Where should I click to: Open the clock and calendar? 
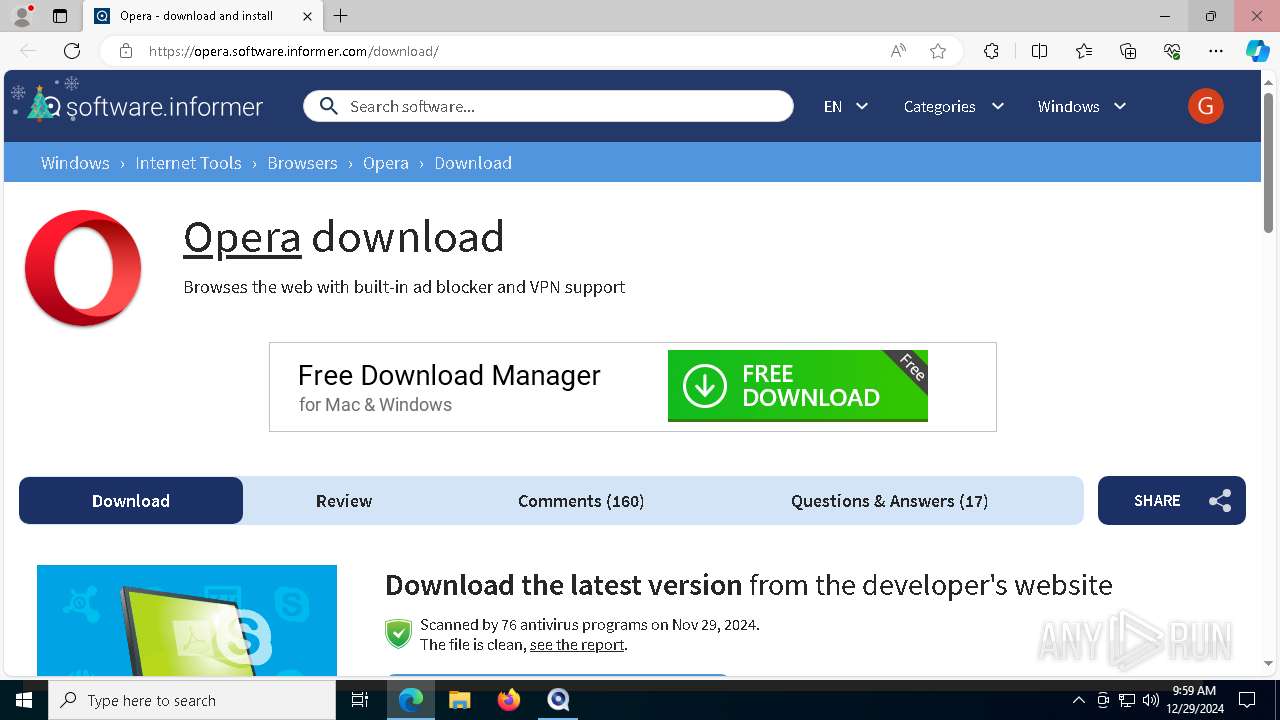(1194, 700)
